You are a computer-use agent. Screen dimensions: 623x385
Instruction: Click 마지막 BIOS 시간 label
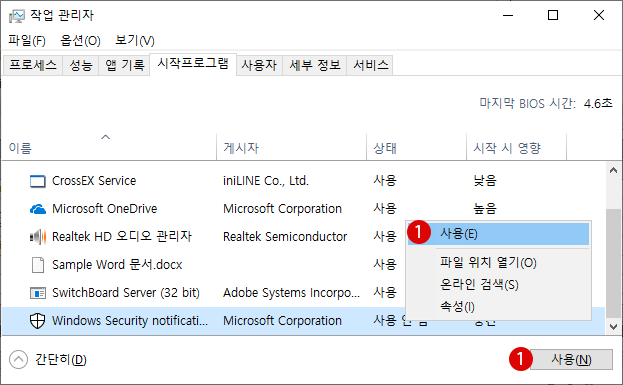(527, 103)
